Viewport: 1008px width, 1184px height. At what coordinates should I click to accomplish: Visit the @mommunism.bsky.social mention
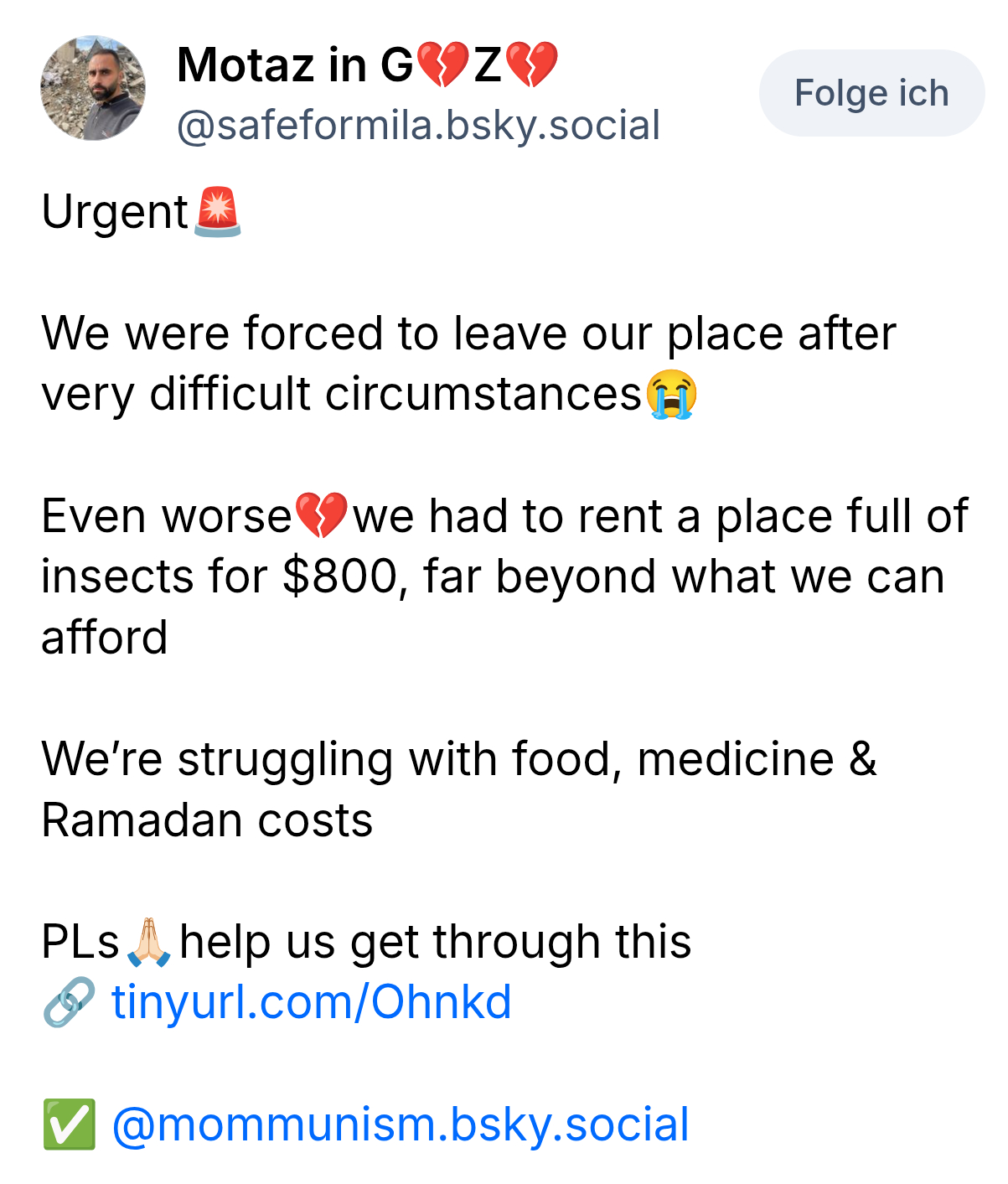point(400,1125)
